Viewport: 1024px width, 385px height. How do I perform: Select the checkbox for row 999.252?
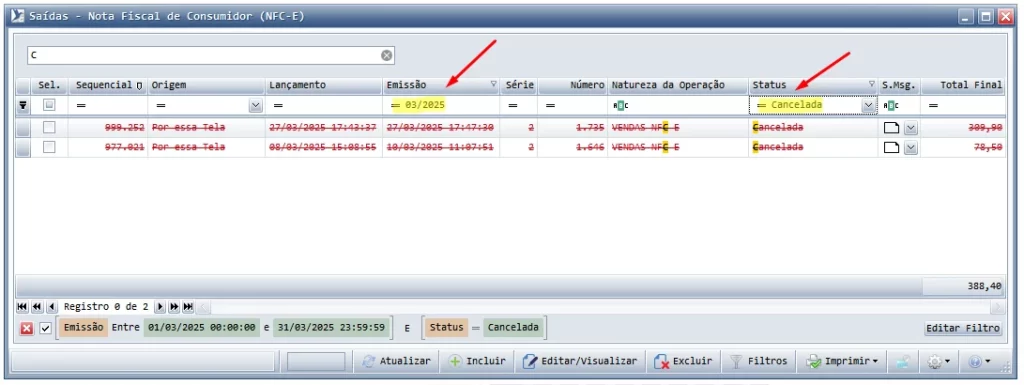(x=49, y=128)
